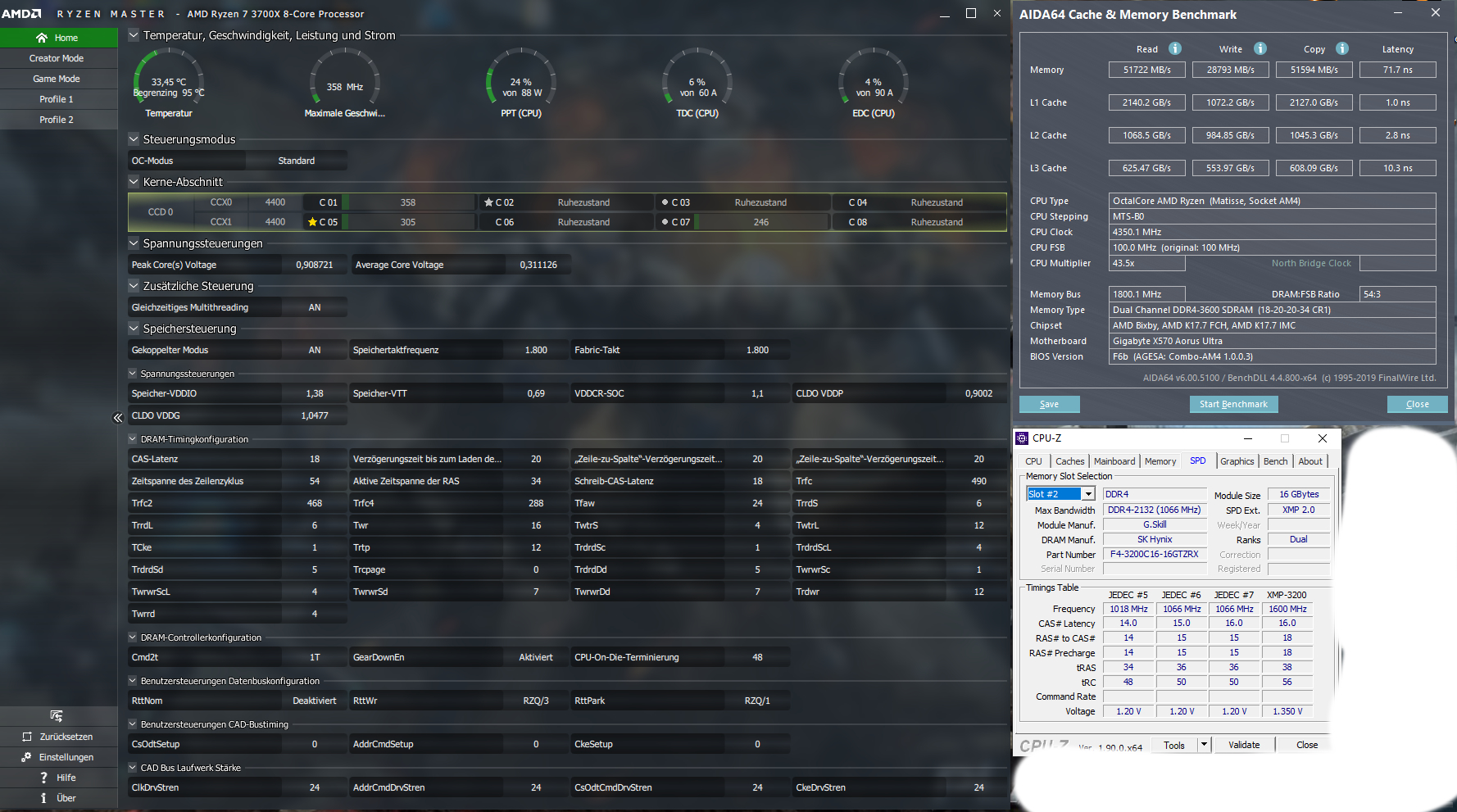Click the L3 Cache Read value 625.47 GB/s

(1147, 168)
